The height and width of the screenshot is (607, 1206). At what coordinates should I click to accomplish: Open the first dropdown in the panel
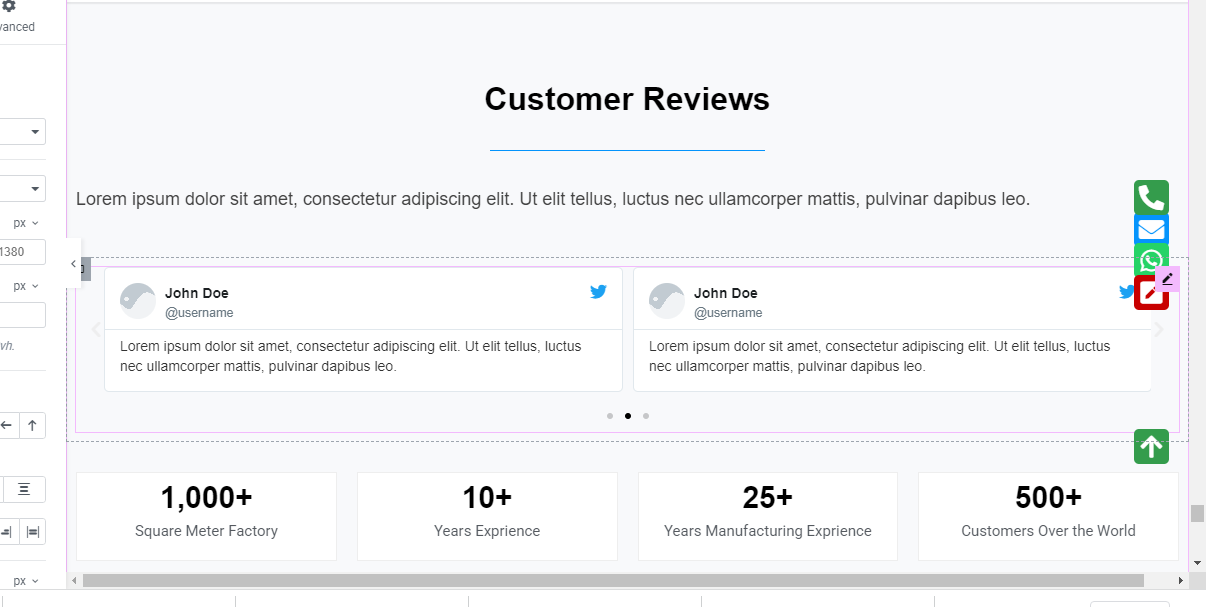(22, 131)
